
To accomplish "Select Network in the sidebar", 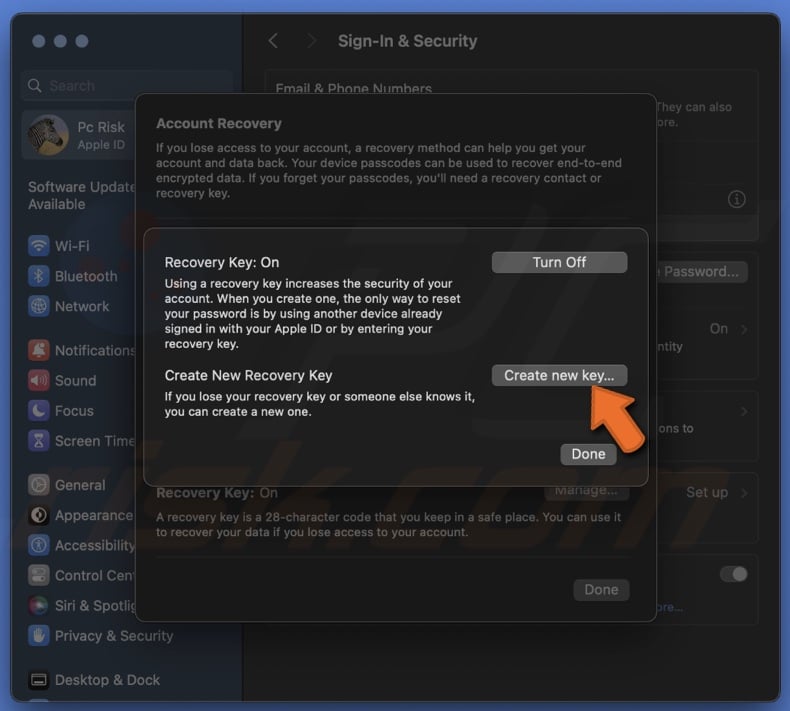I will click(82, 306).
